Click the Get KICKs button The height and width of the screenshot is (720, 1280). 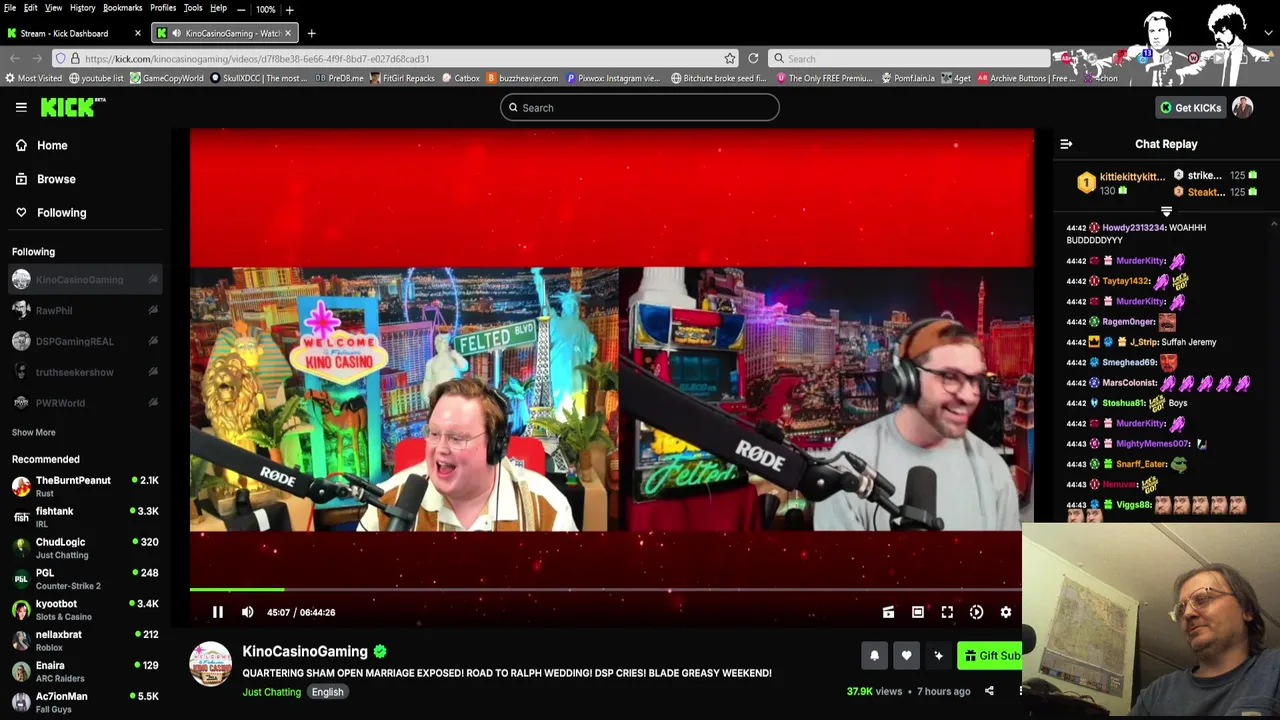pyautogui.click(x=1190, y=108)
